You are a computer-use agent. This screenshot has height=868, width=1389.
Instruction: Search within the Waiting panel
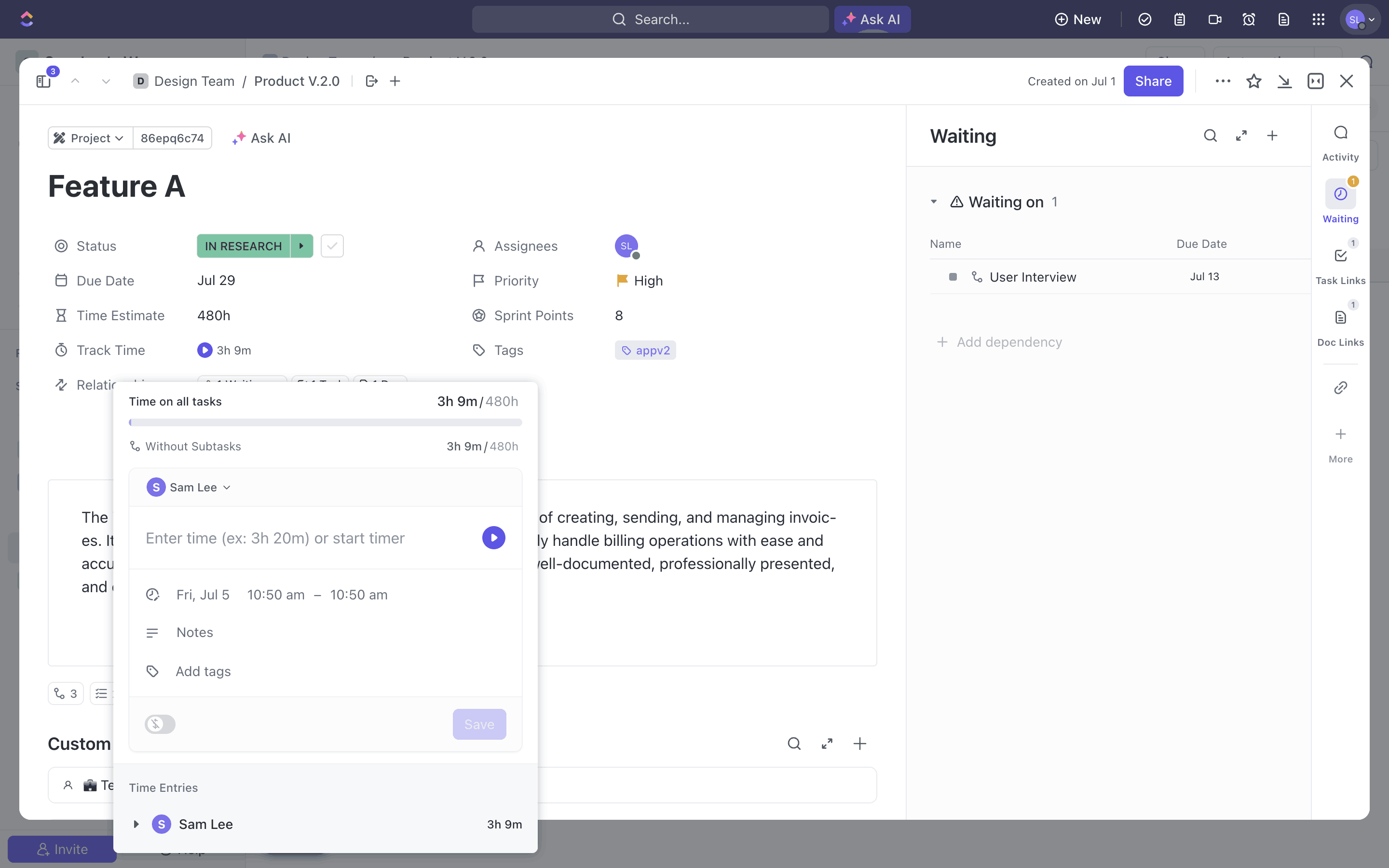[x=1210, y=136]
